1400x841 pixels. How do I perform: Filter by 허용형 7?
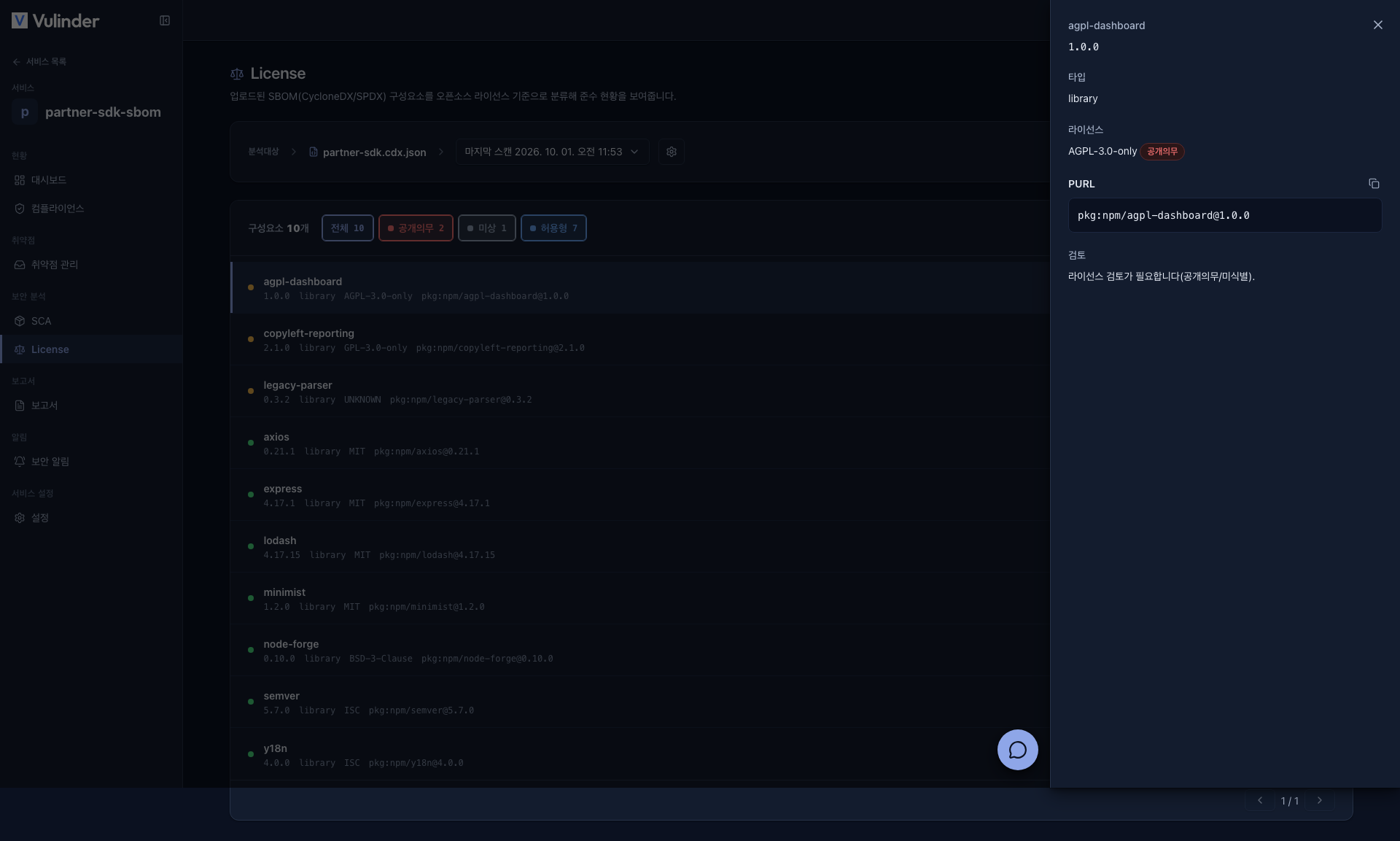point(553,228)
